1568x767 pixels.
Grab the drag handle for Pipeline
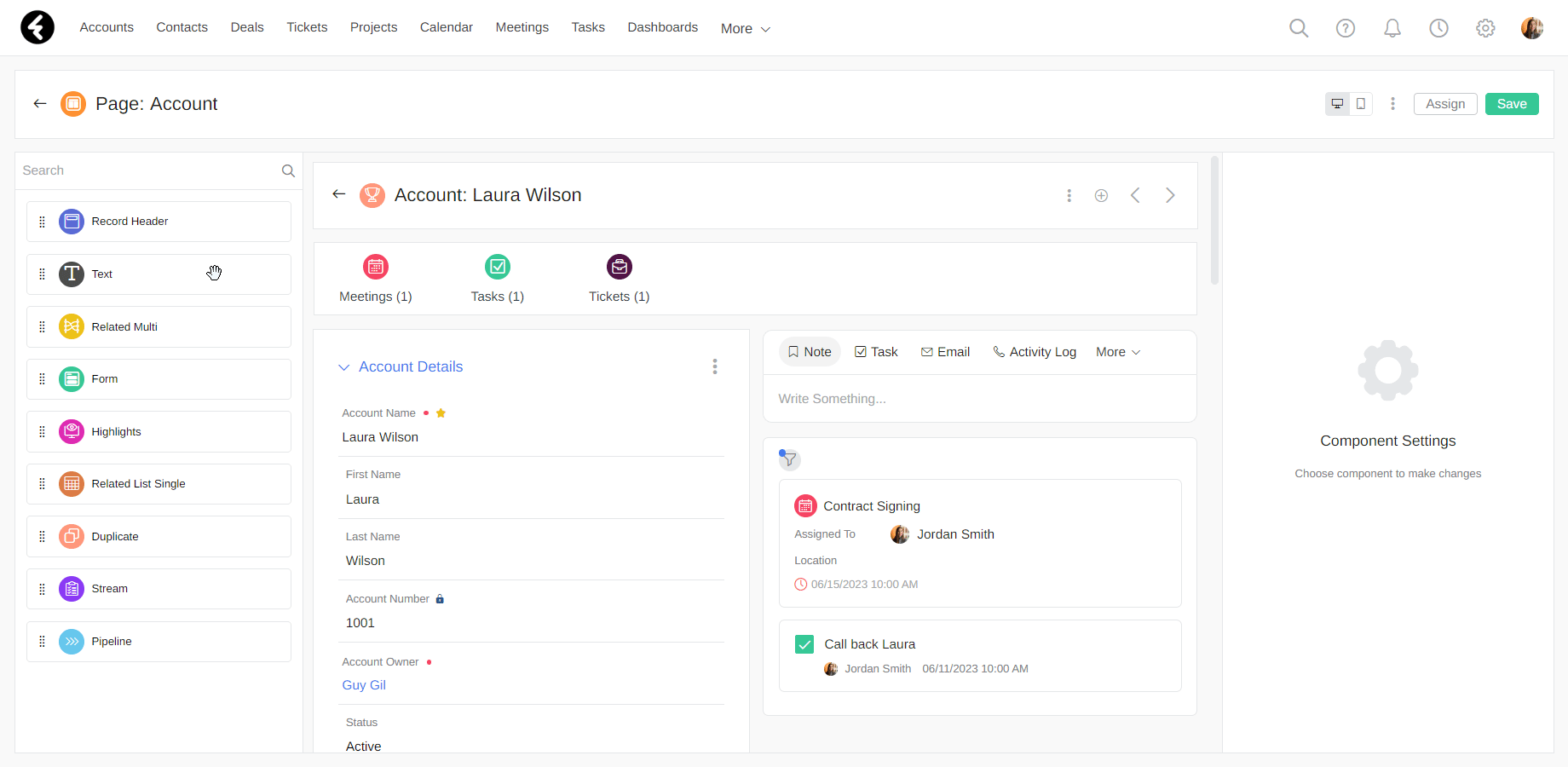pos(42,642)
